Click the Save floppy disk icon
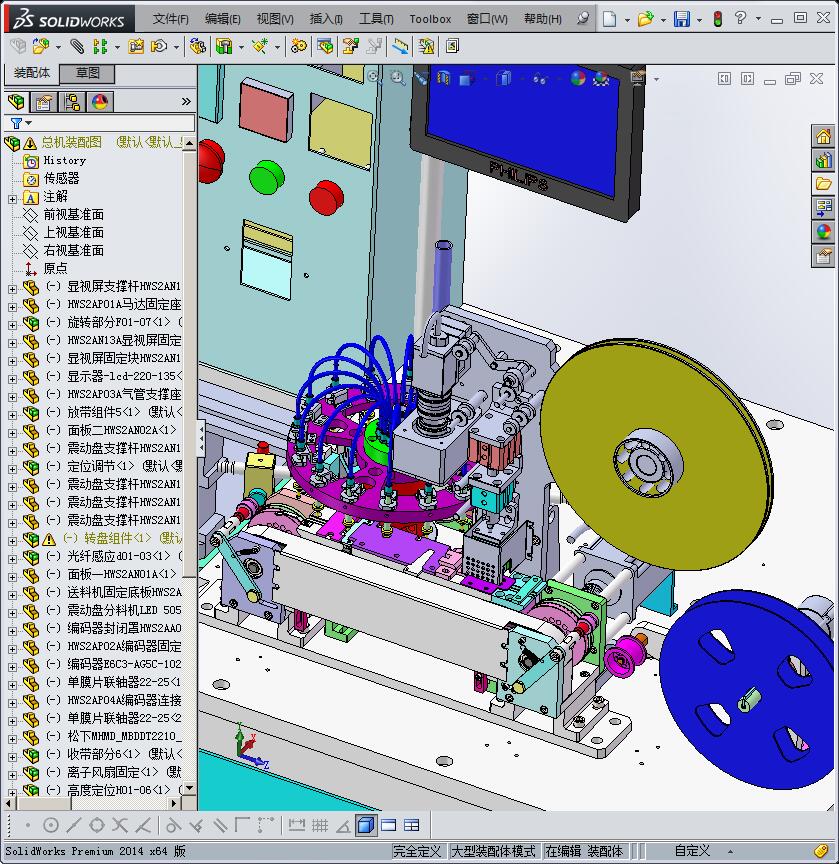The image size is (839, 864). 682,19
